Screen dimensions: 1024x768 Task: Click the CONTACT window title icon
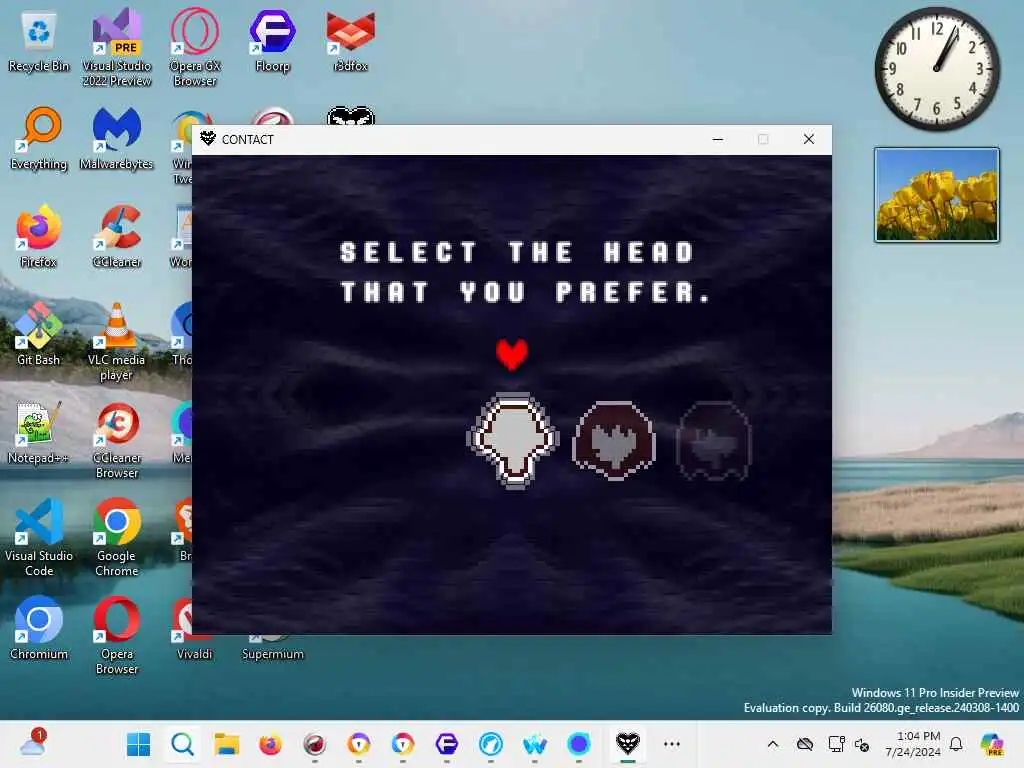pos(208,138)
